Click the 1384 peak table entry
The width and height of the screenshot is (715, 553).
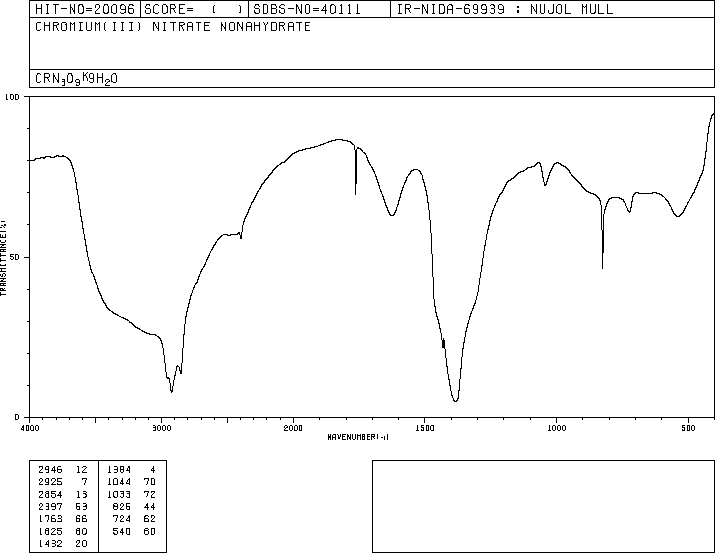tap(131, 469)
